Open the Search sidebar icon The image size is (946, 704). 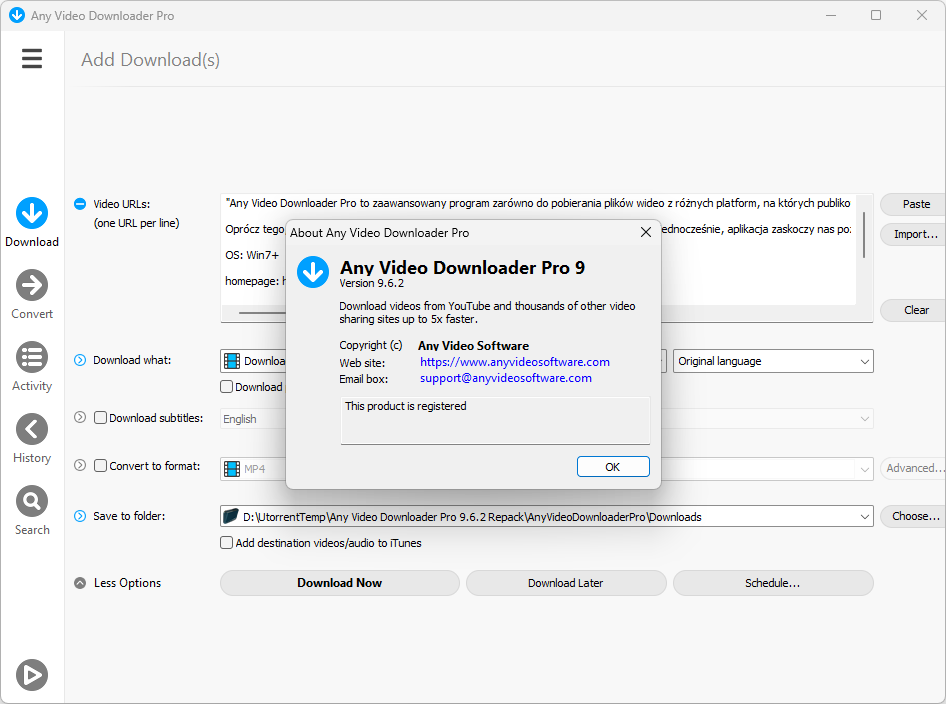tap(32, 501)
